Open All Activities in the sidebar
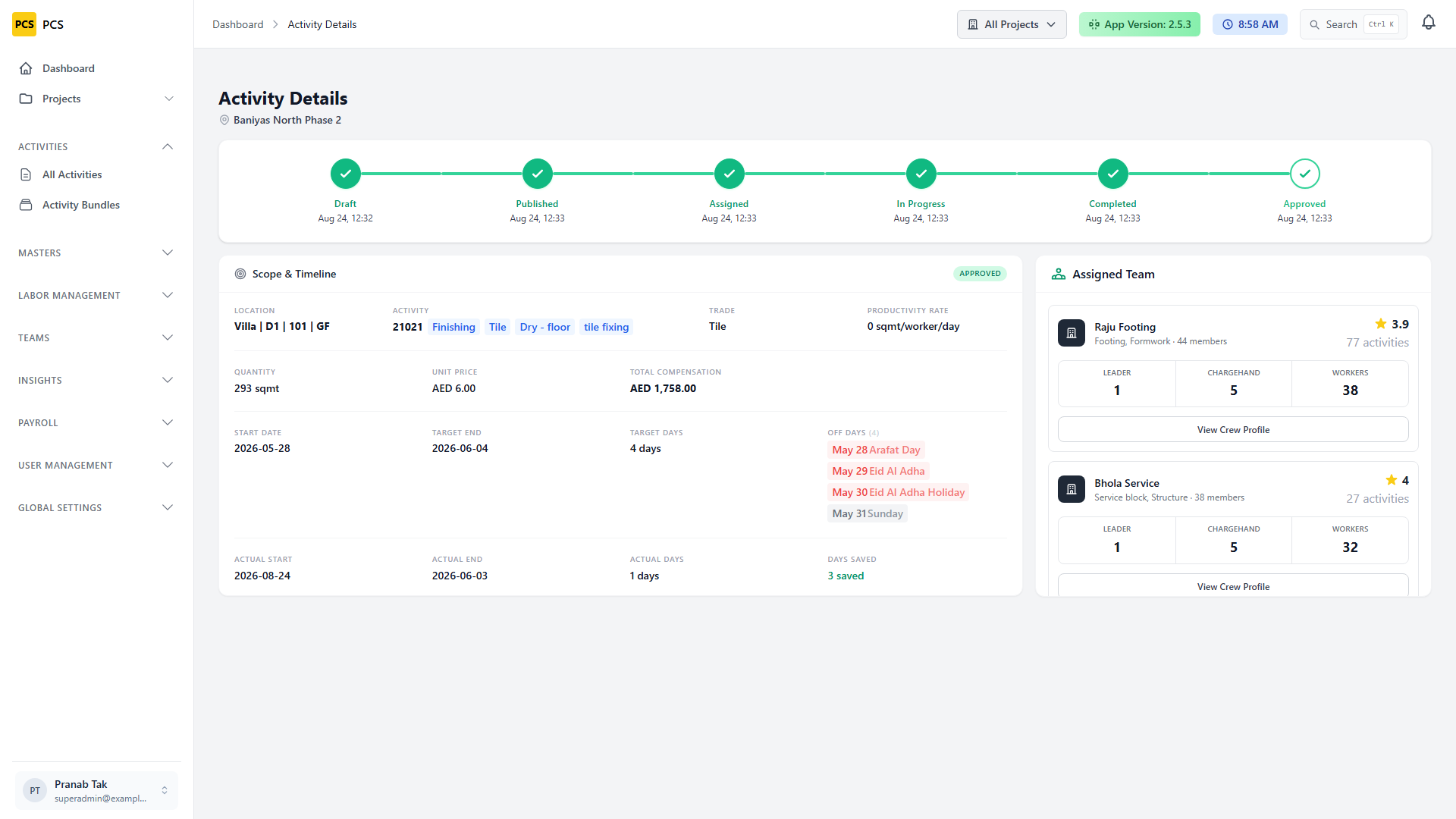Image resolution: width=1456 pixels, height=819 pixels. point(96,174)
